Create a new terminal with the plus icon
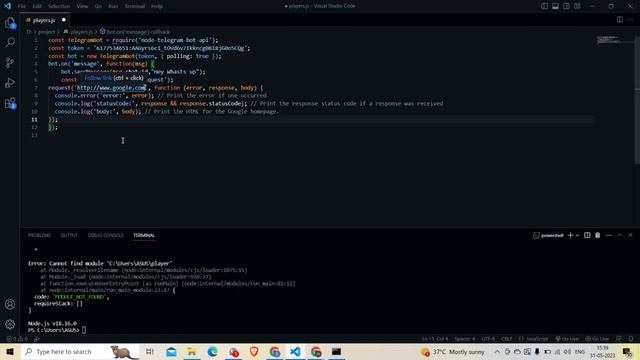 click(571, 235)
